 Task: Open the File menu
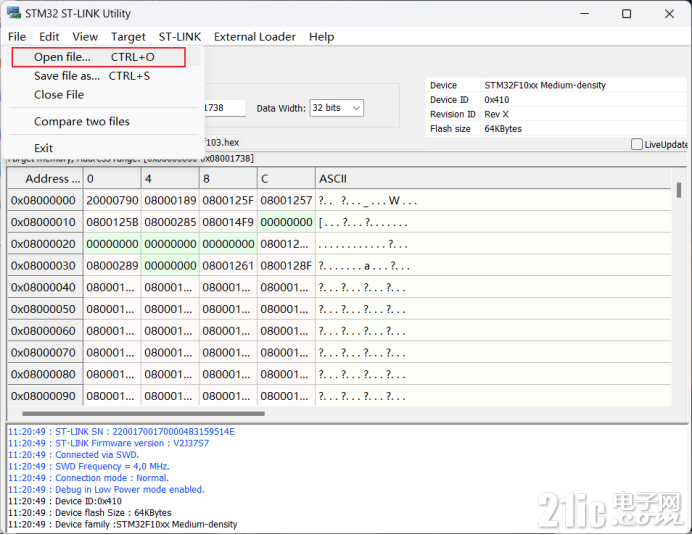pos(17,37)
